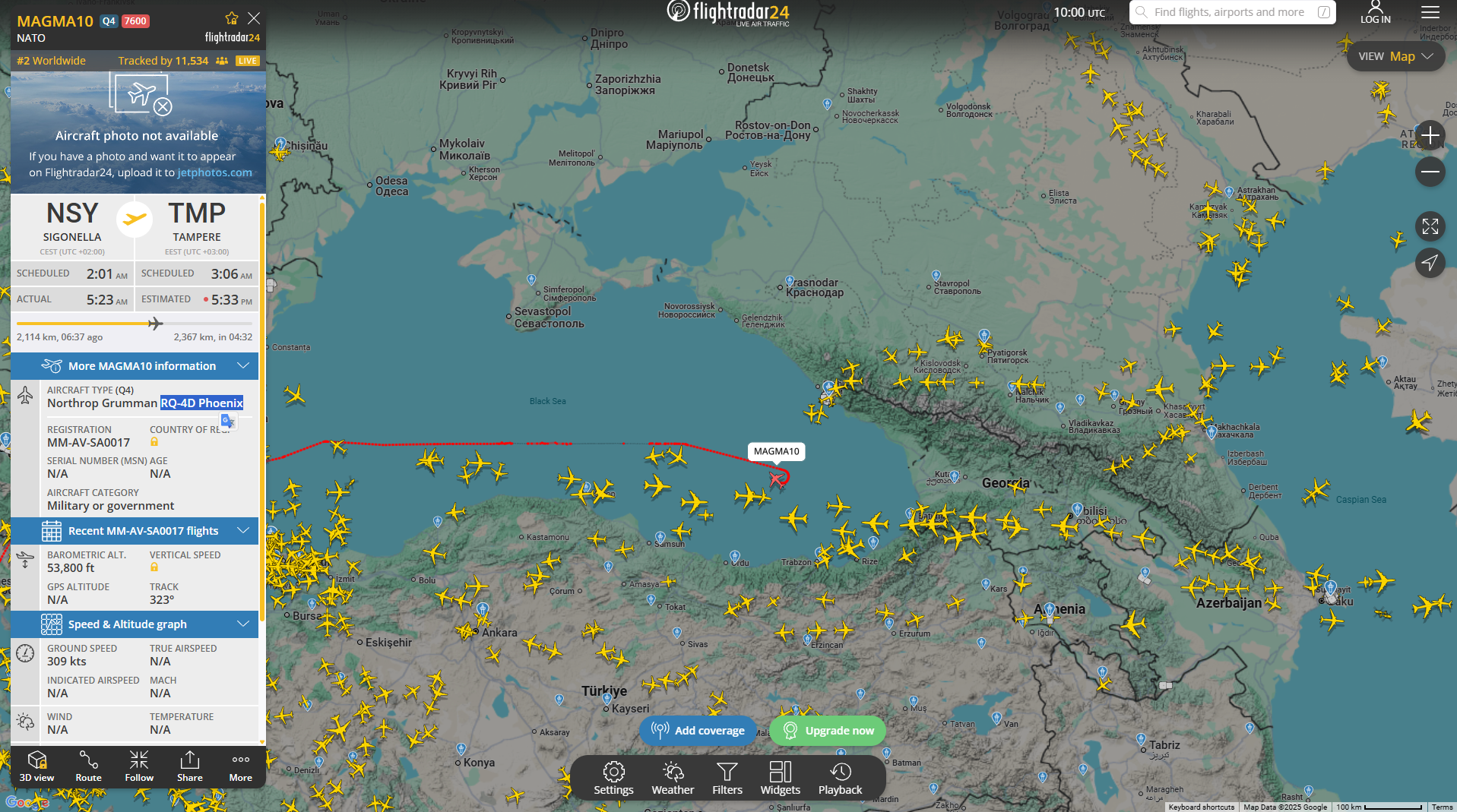Focus the Find flights search field

tap(1231, 12)
